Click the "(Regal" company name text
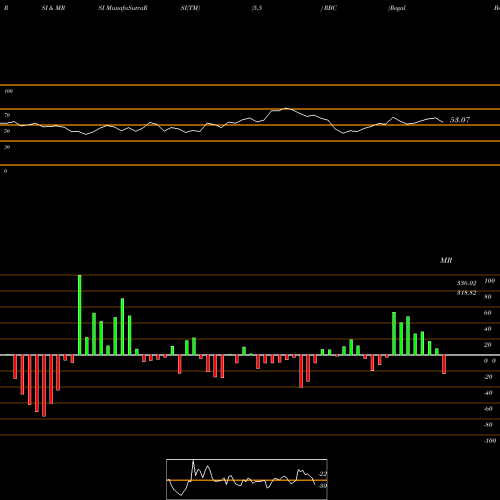The width and height of the screenshot is (500, 500). tap(397, 8)
